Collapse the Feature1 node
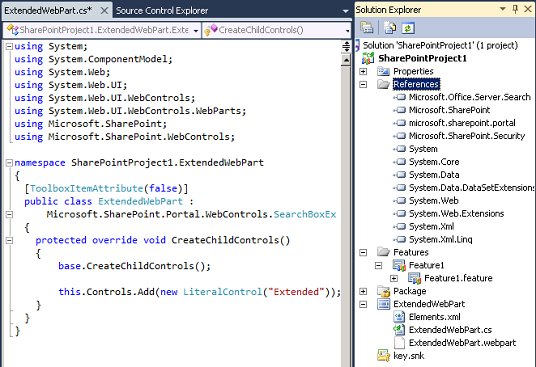 pyautogui.click(x=378, y=266)
